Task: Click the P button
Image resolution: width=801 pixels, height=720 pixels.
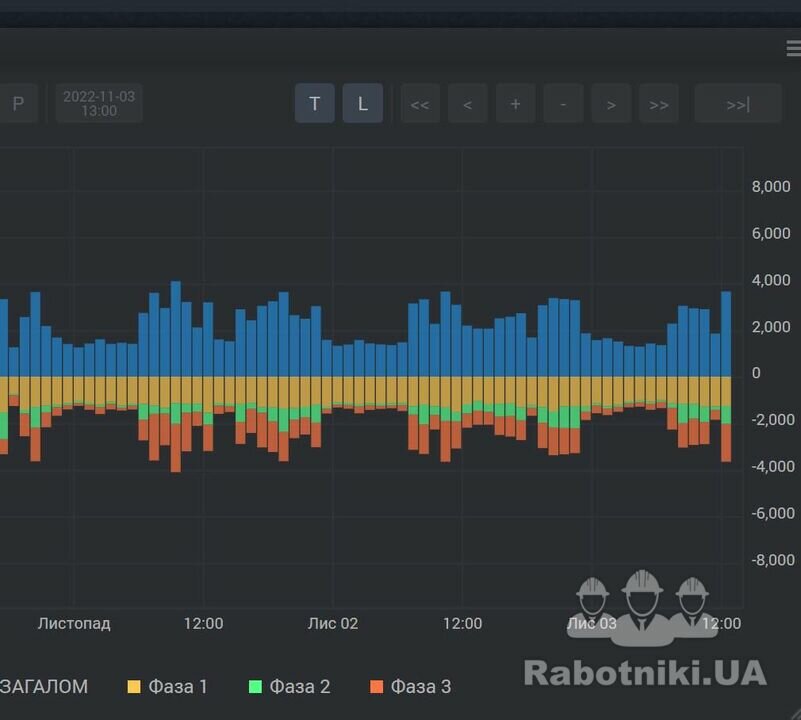Action: click(x=18, y=104)
